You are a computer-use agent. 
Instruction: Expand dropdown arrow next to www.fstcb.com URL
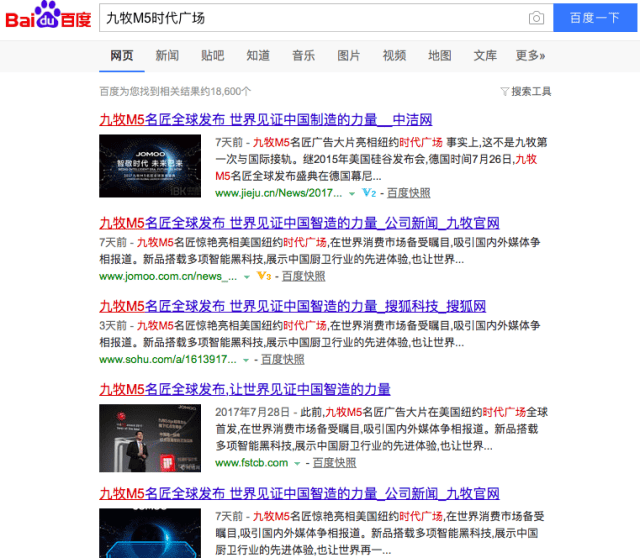coord(297,463)
